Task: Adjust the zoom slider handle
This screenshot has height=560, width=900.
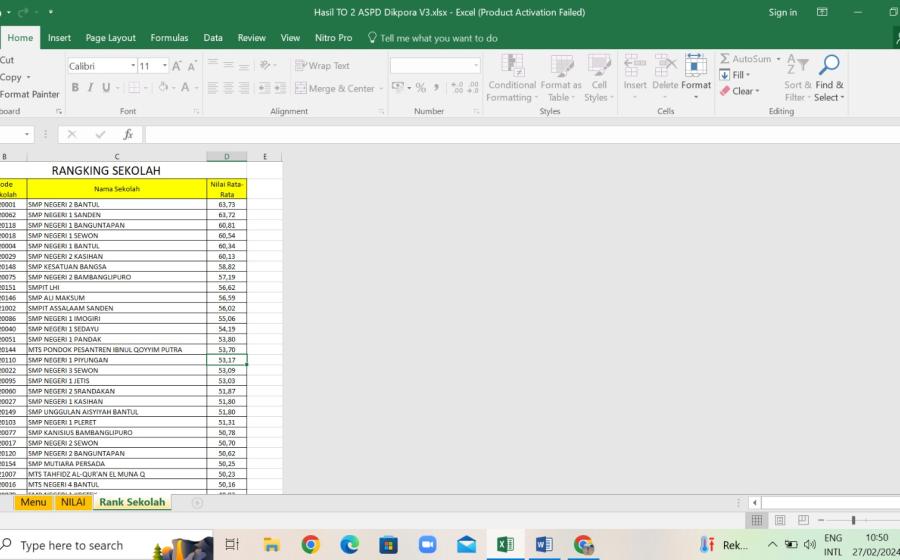Action: click(853, 520)
